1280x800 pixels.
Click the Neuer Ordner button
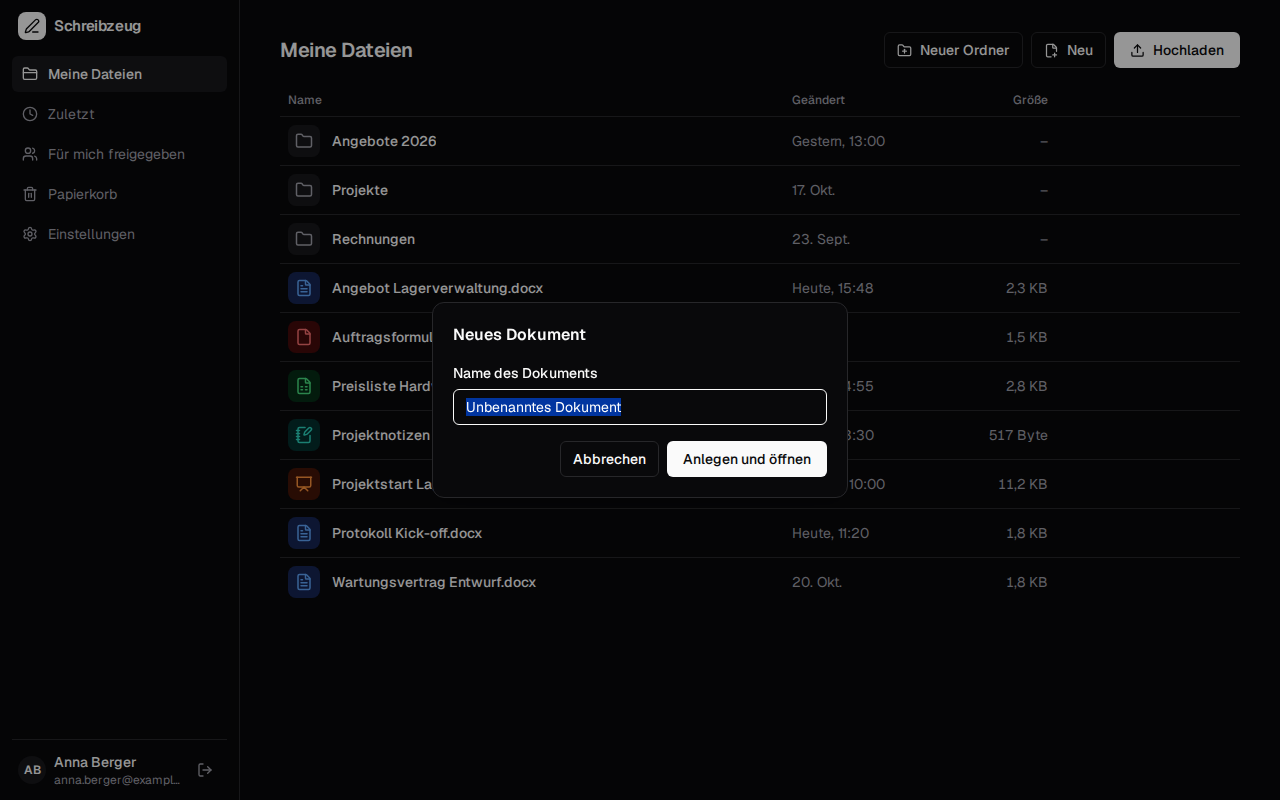[x=953, y=50]
